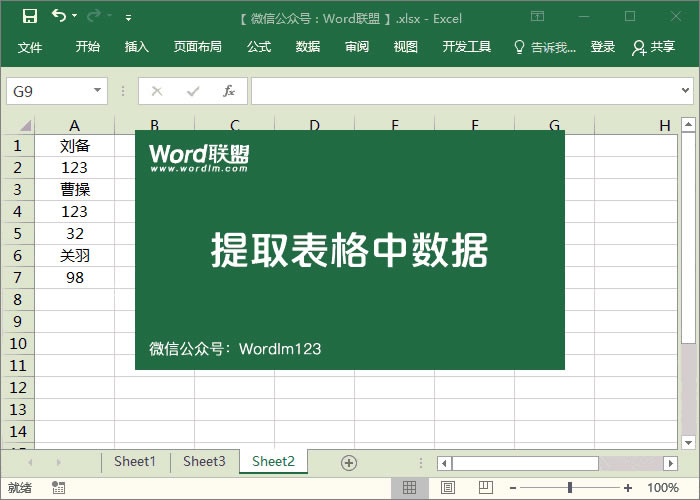Click horizontal scrollbar right arrow
The width and height of the screenshot is (700, 500).
tap(670, 463)
